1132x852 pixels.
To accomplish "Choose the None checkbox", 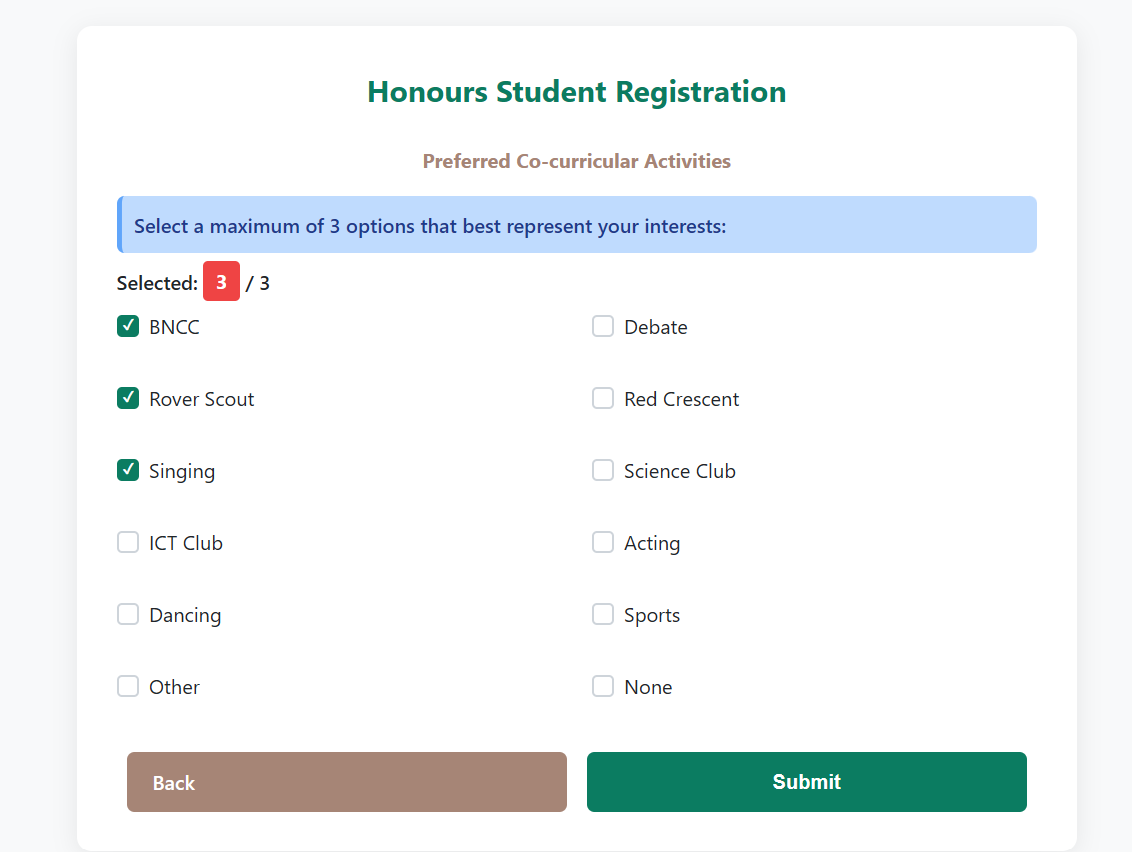I will [x=603, y=686].
